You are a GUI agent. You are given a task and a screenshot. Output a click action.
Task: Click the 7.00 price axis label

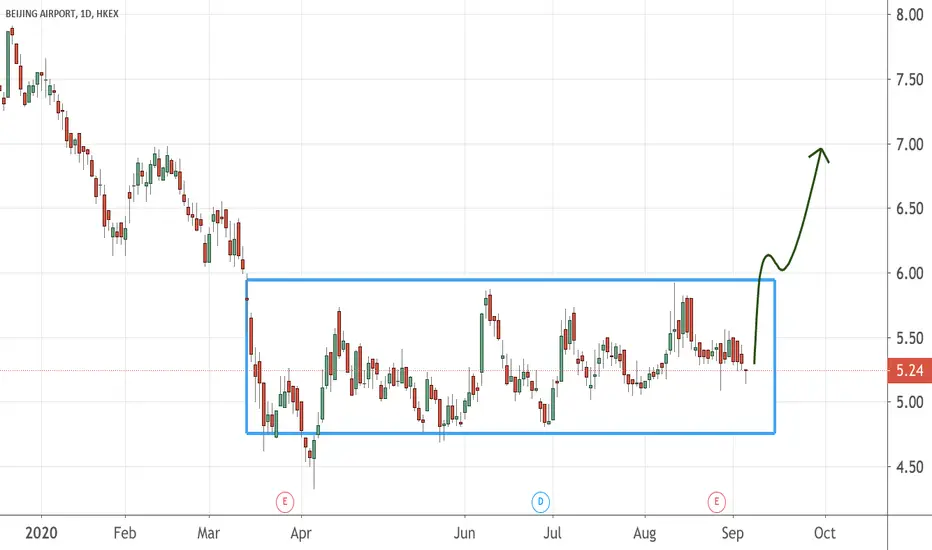[x=909, y=144]
